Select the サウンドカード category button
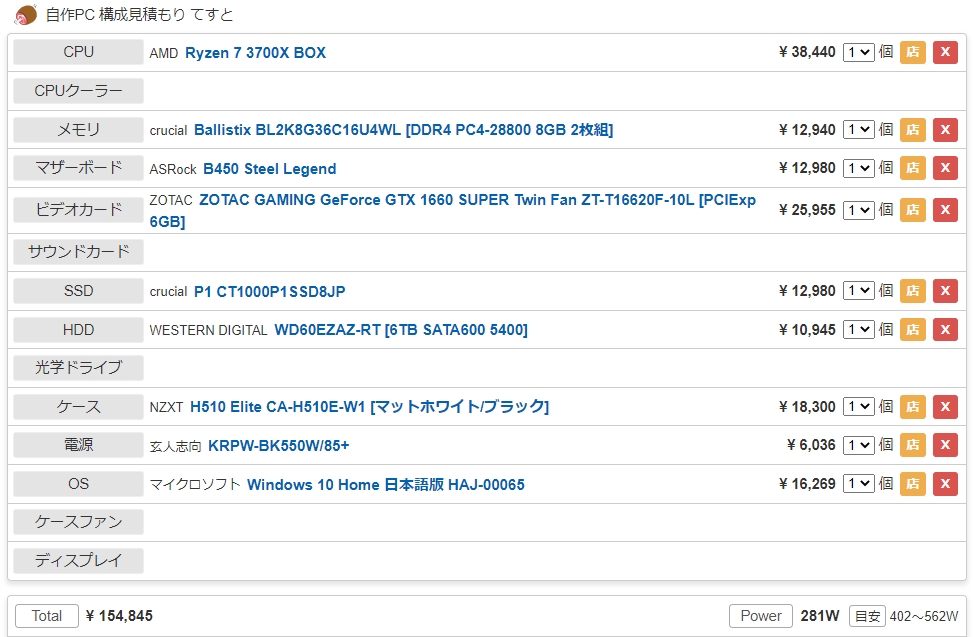Viewport: 973px width, 637px height. point(78,252)
